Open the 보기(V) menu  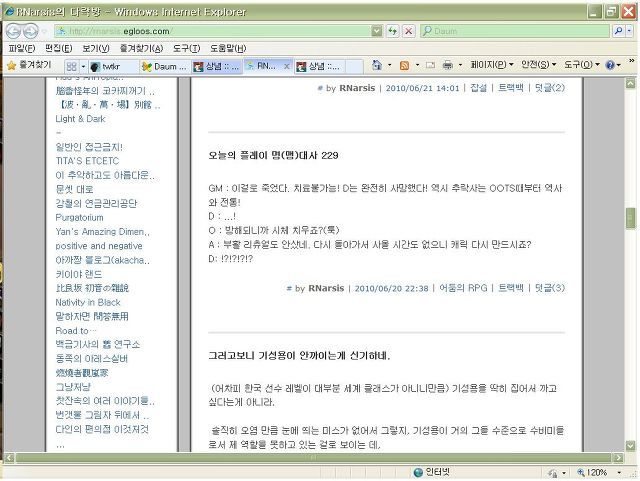[x=96, y=48]
